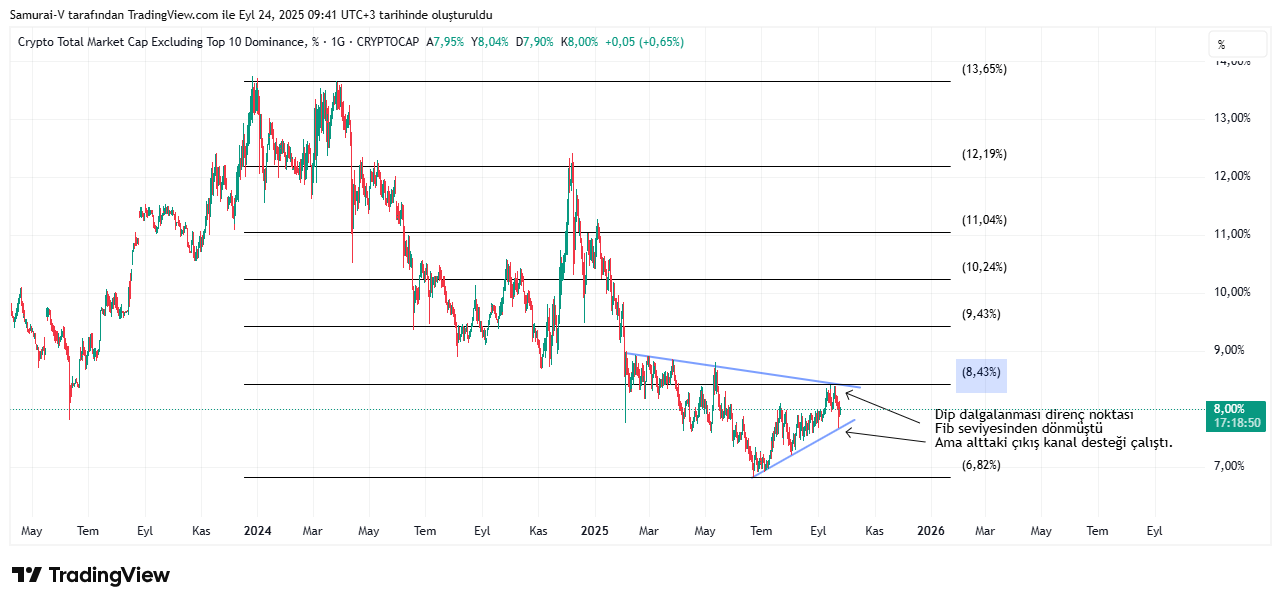Open the Samurai-V TradingView.com attribution text
Image resolution: width=1281 pixels, height=605 pixels.
(251, 15)
